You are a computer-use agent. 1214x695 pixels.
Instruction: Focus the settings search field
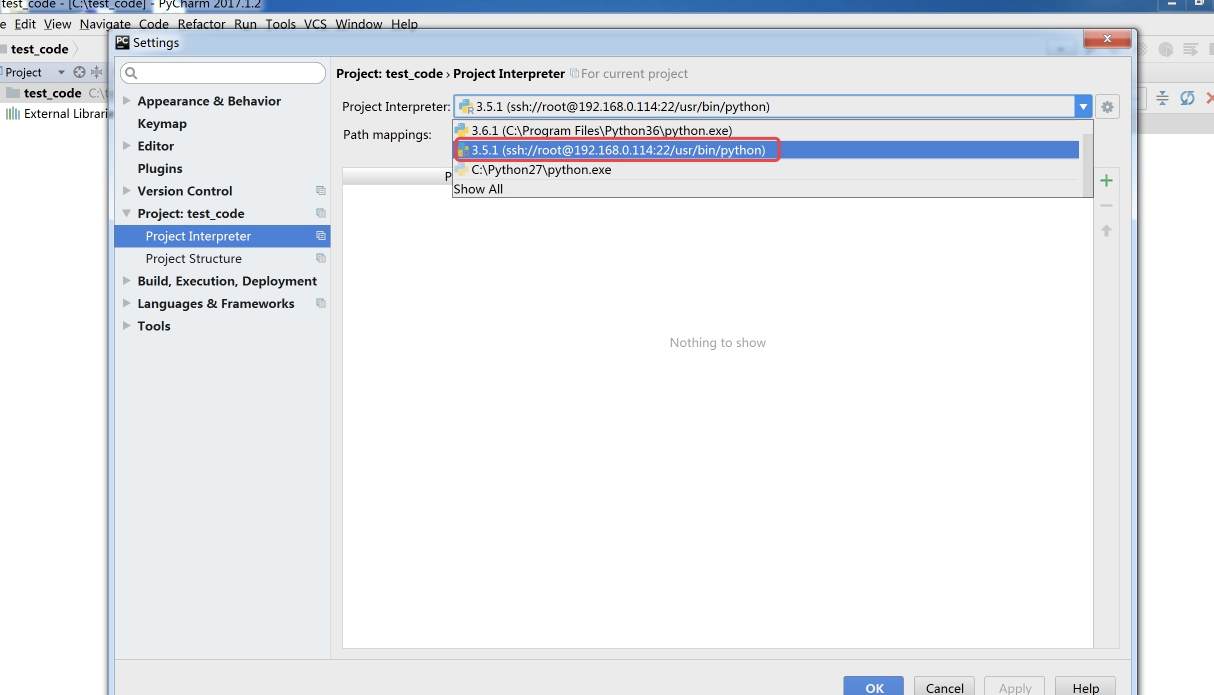point(222,73)
